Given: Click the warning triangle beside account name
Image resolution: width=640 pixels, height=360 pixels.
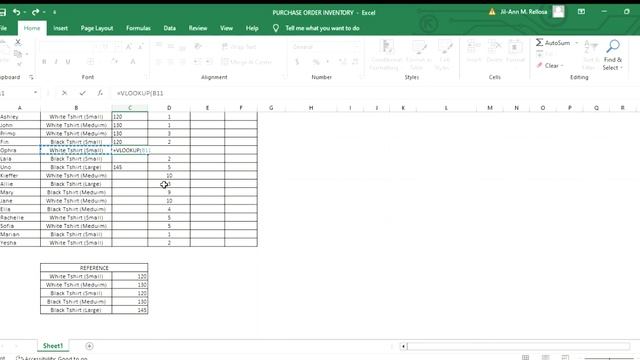Looking at the screenshot, I should (x=492, y=12).
